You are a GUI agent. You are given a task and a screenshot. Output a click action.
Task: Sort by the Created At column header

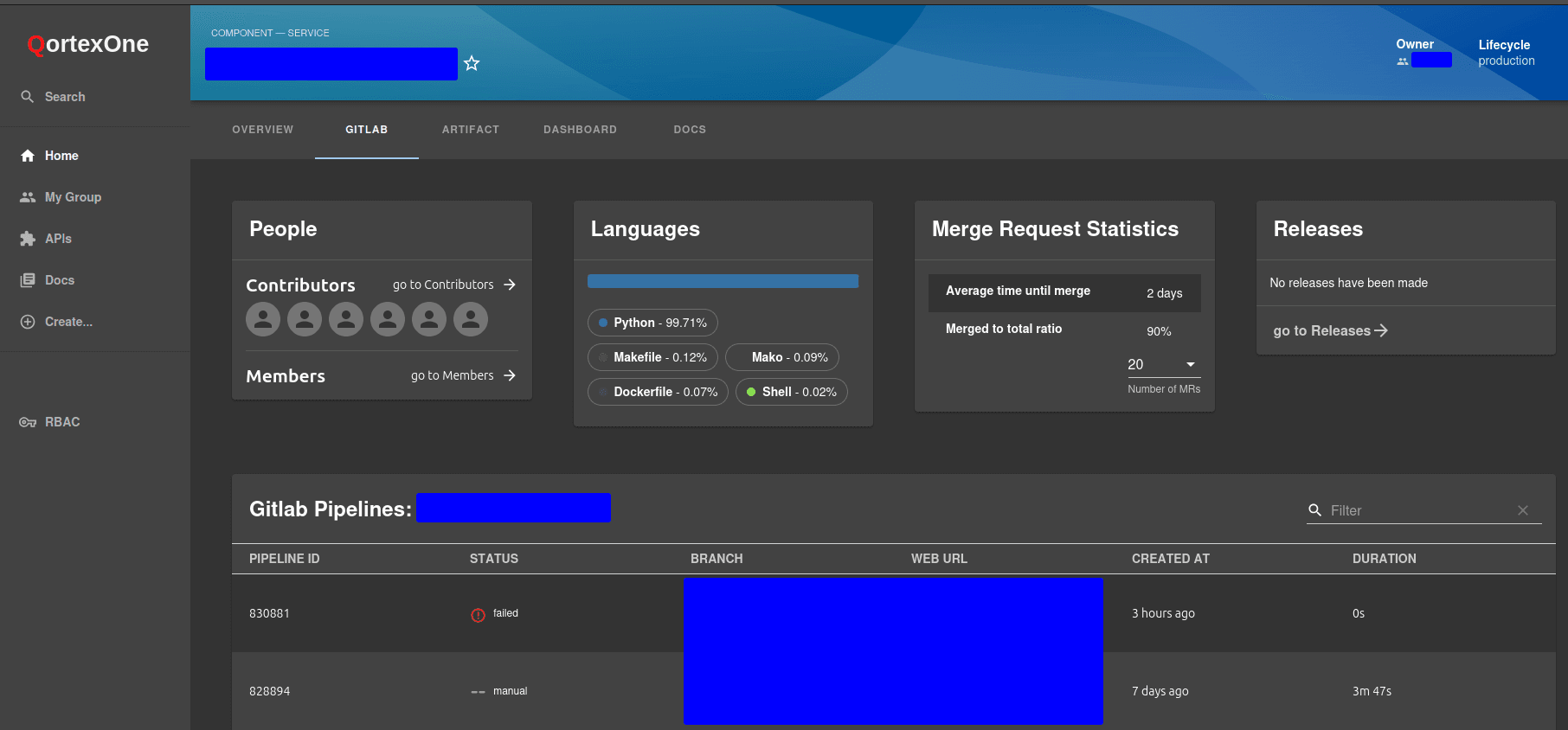tap(1171, 559)
